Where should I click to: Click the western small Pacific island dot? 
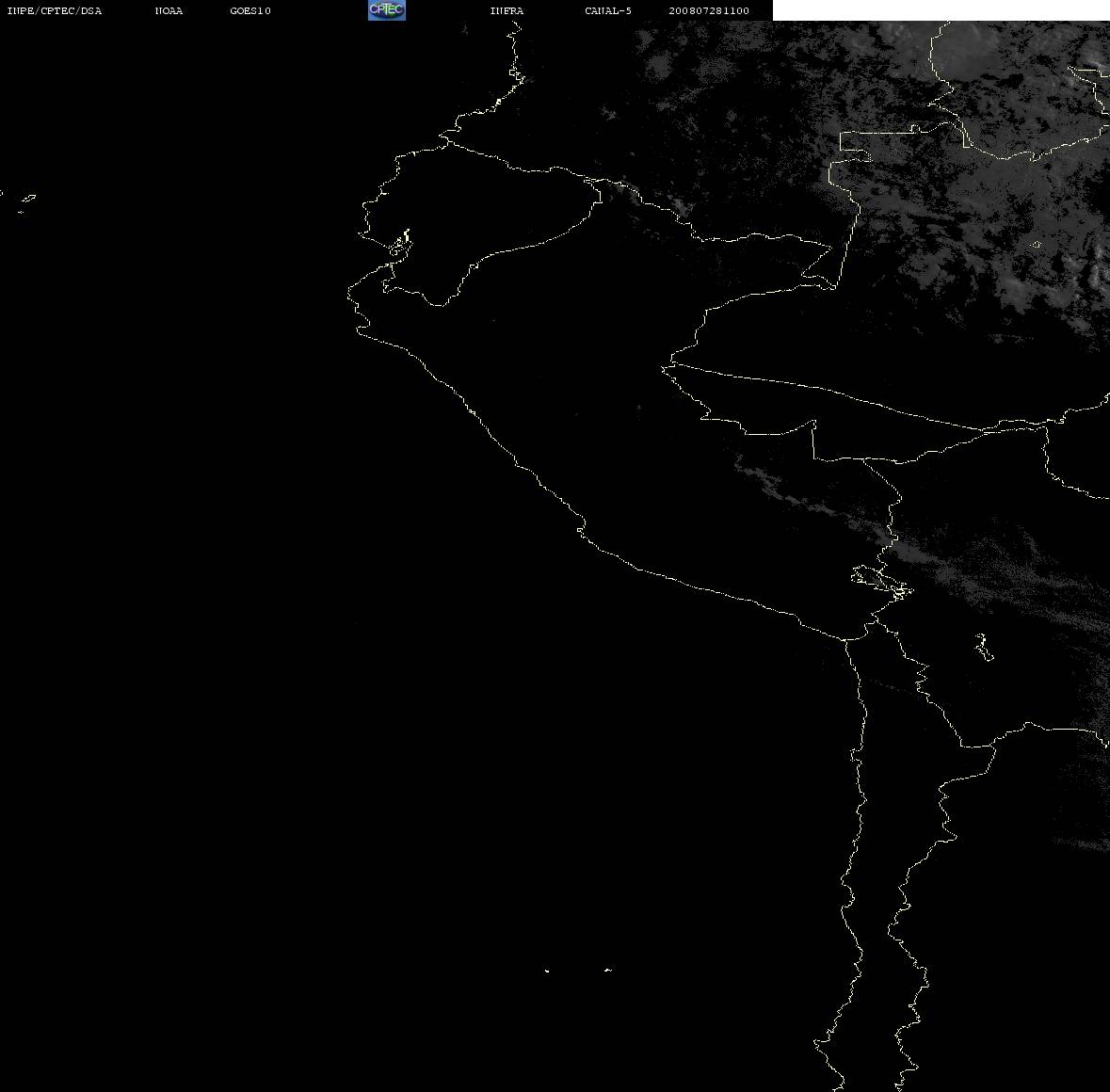[546, 971]
